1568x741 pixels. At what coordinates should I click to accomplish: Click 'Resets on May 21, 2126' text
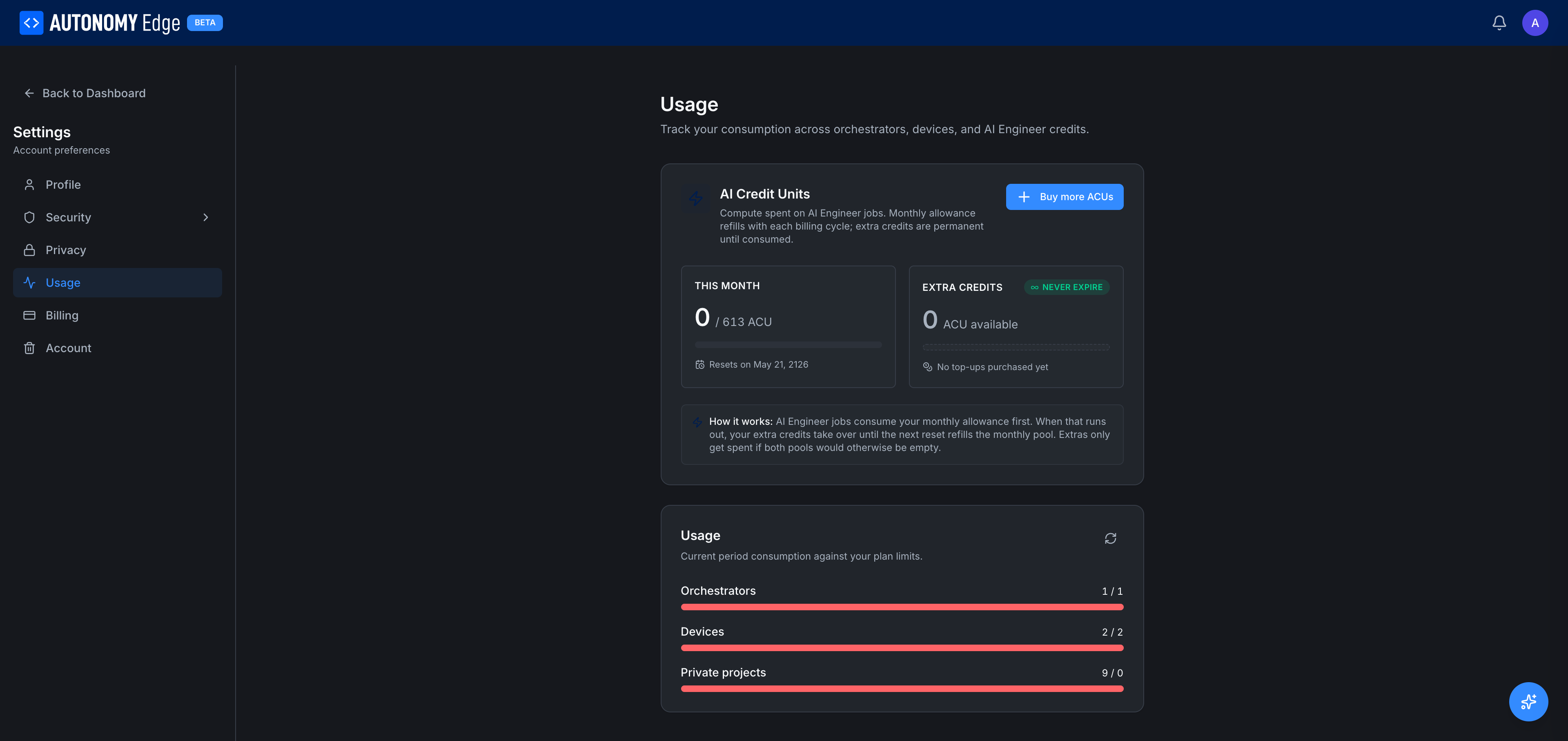[758, 365]
